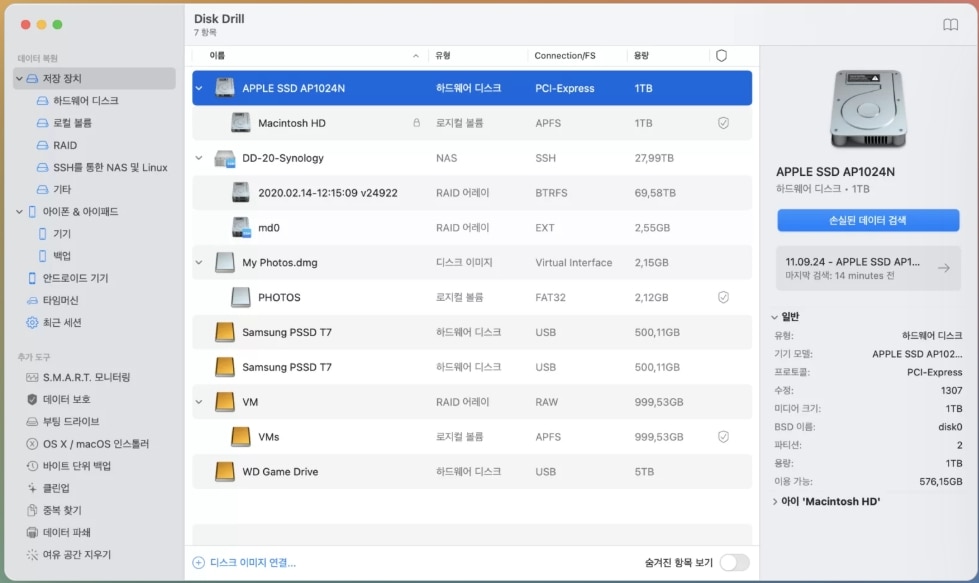Open 여유 공간 지우기 tool
The width and height of the screenshot is (979, 583).
[69, 555]
